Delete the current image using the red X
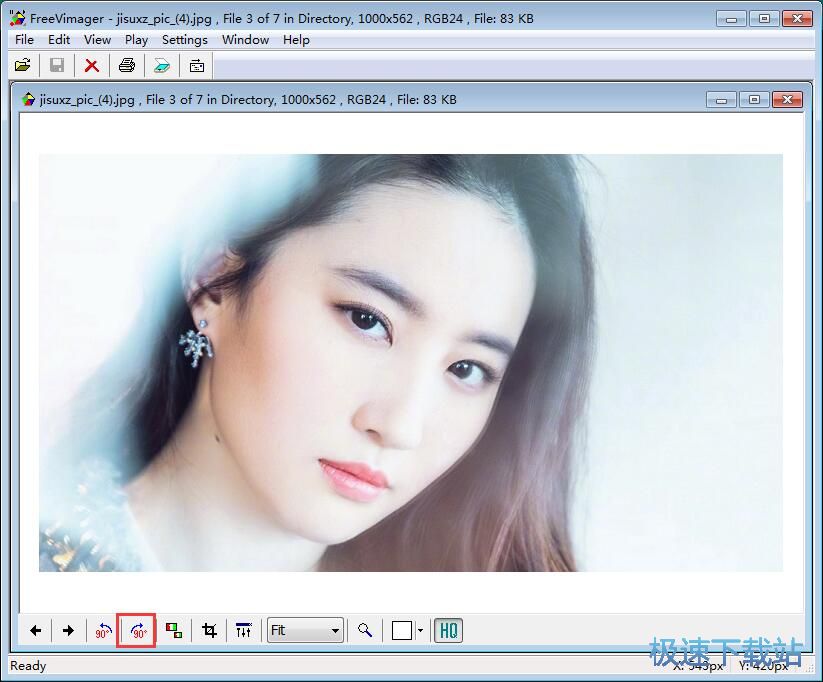The width and height of the screenshot is (823, 682). [x=91, y=65]
